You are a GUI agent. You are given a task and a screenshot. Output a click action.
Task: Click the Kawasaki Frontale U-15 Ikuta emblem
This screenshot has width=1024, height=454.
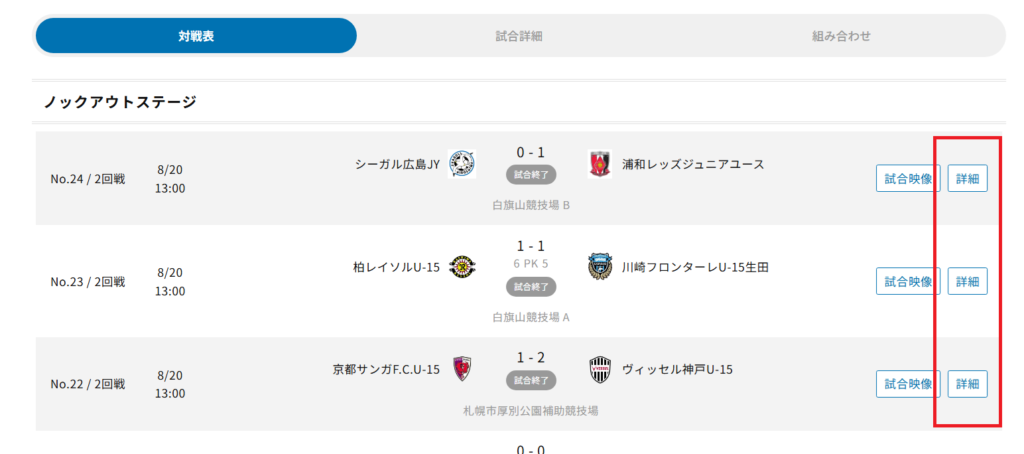(x=600, y=267)
